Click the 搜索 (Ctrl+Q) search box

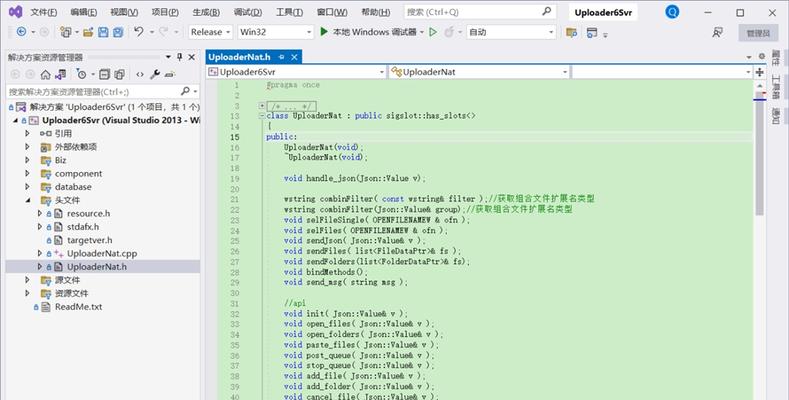click(480, 12)
